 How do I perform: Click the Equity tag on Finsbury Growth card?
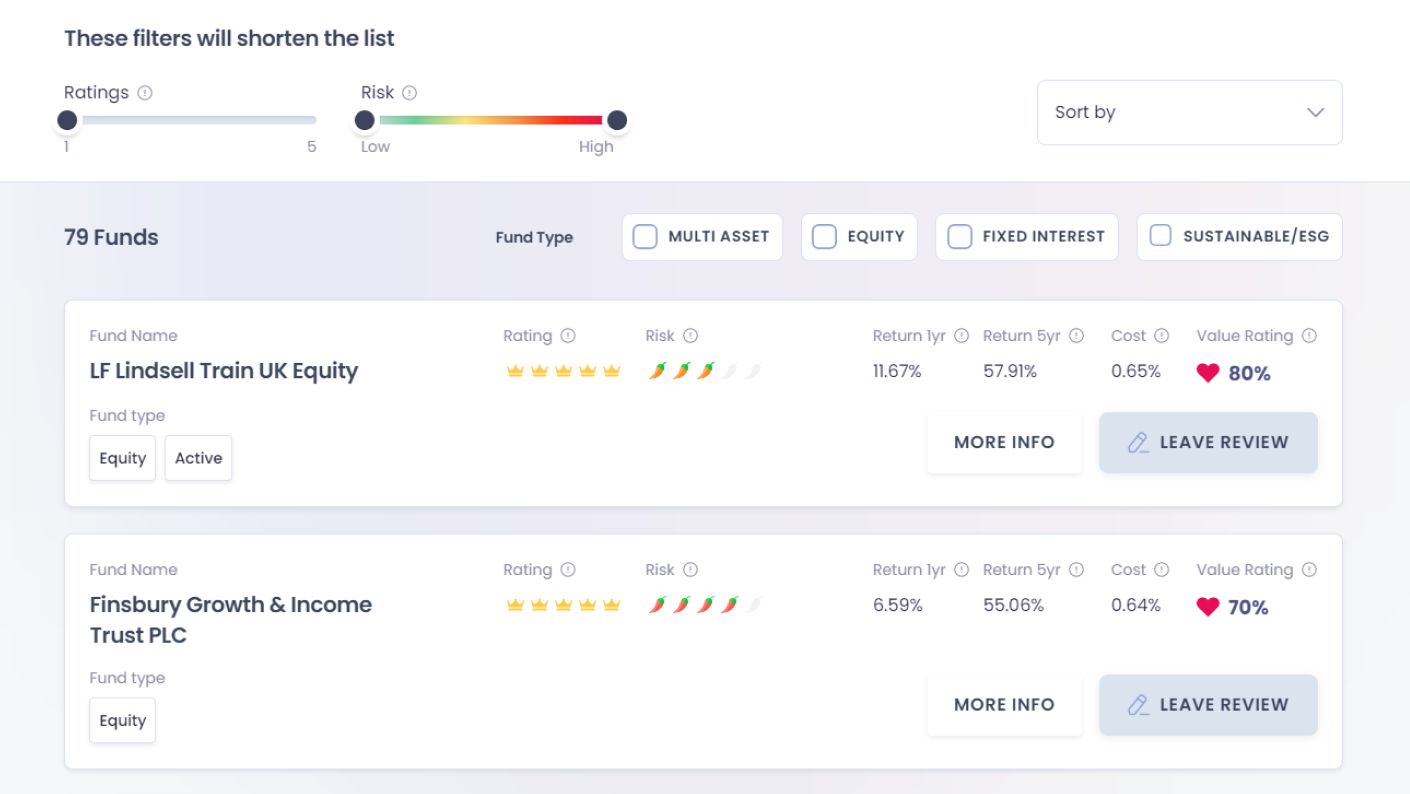point(123,720)
